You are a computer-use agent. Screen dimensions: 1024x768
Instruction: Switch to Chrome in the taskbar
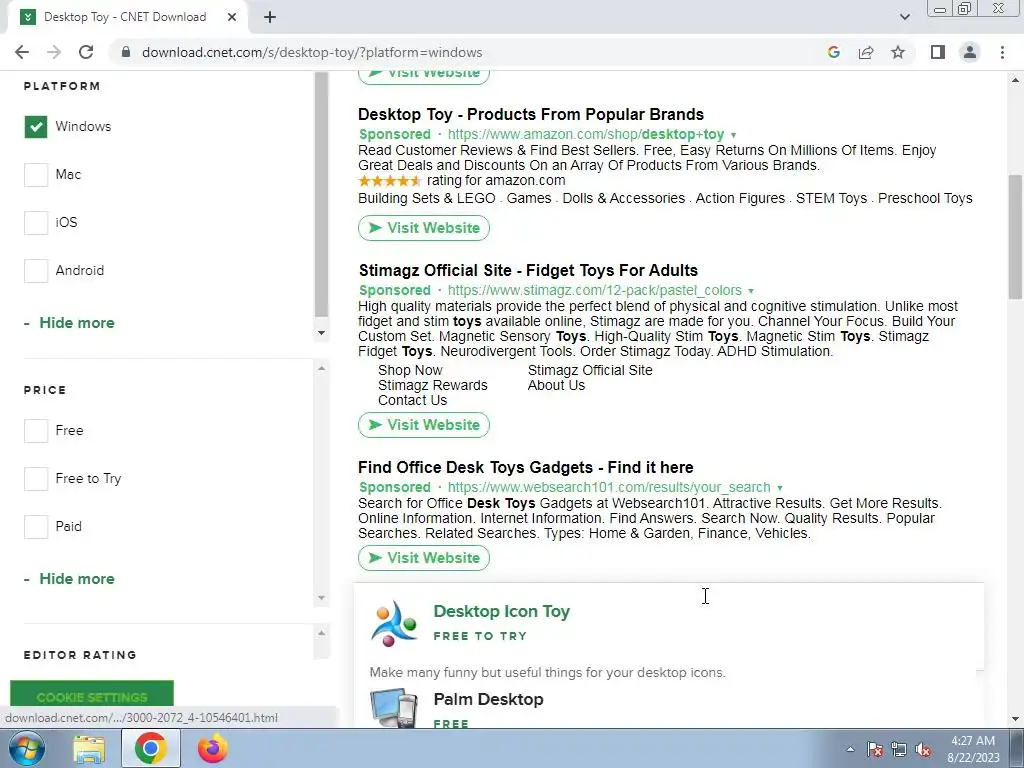(x=151, y=748)
